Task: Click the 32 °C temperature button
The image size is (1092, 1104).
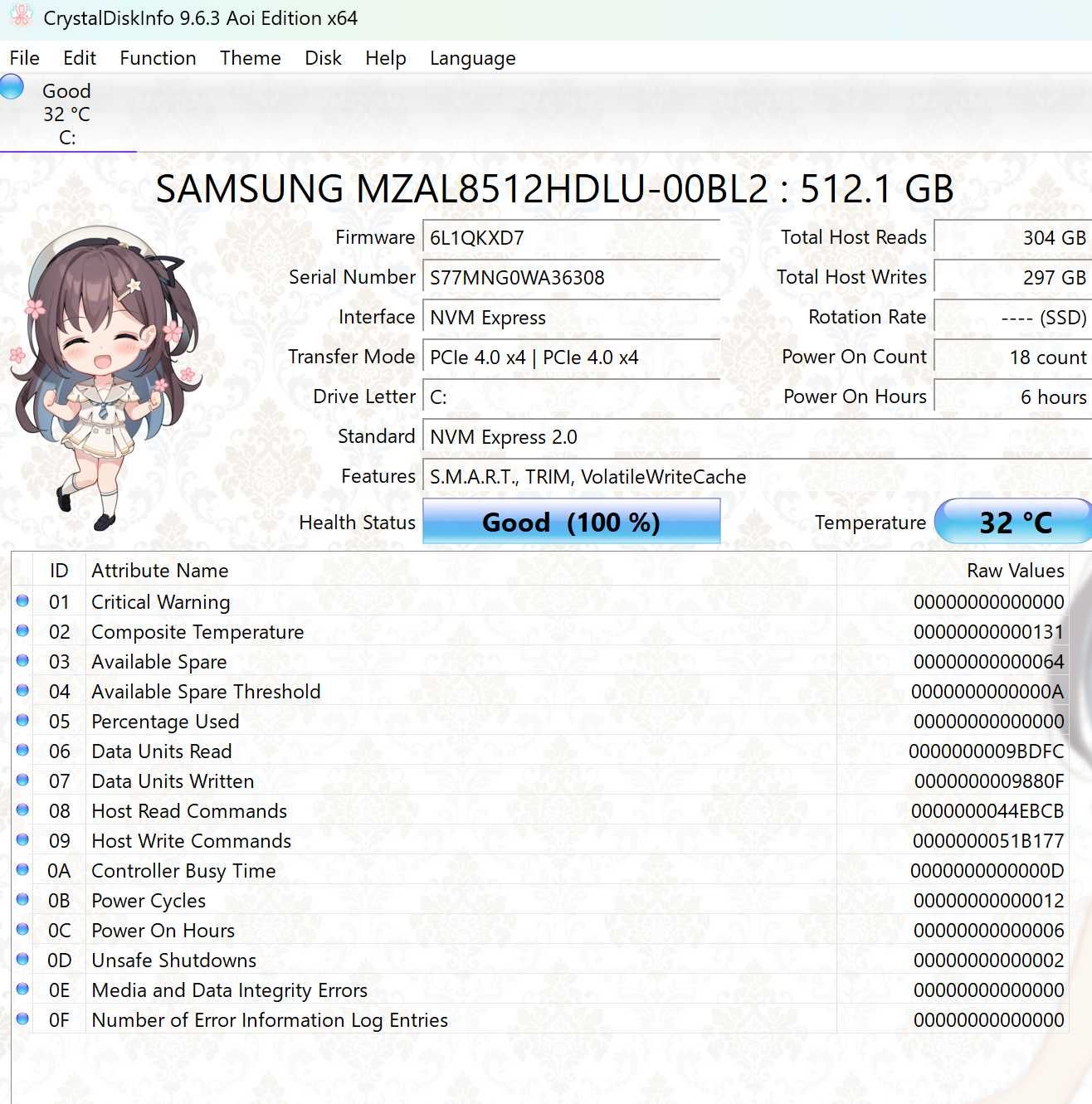Action: (x=1016, y=522)
